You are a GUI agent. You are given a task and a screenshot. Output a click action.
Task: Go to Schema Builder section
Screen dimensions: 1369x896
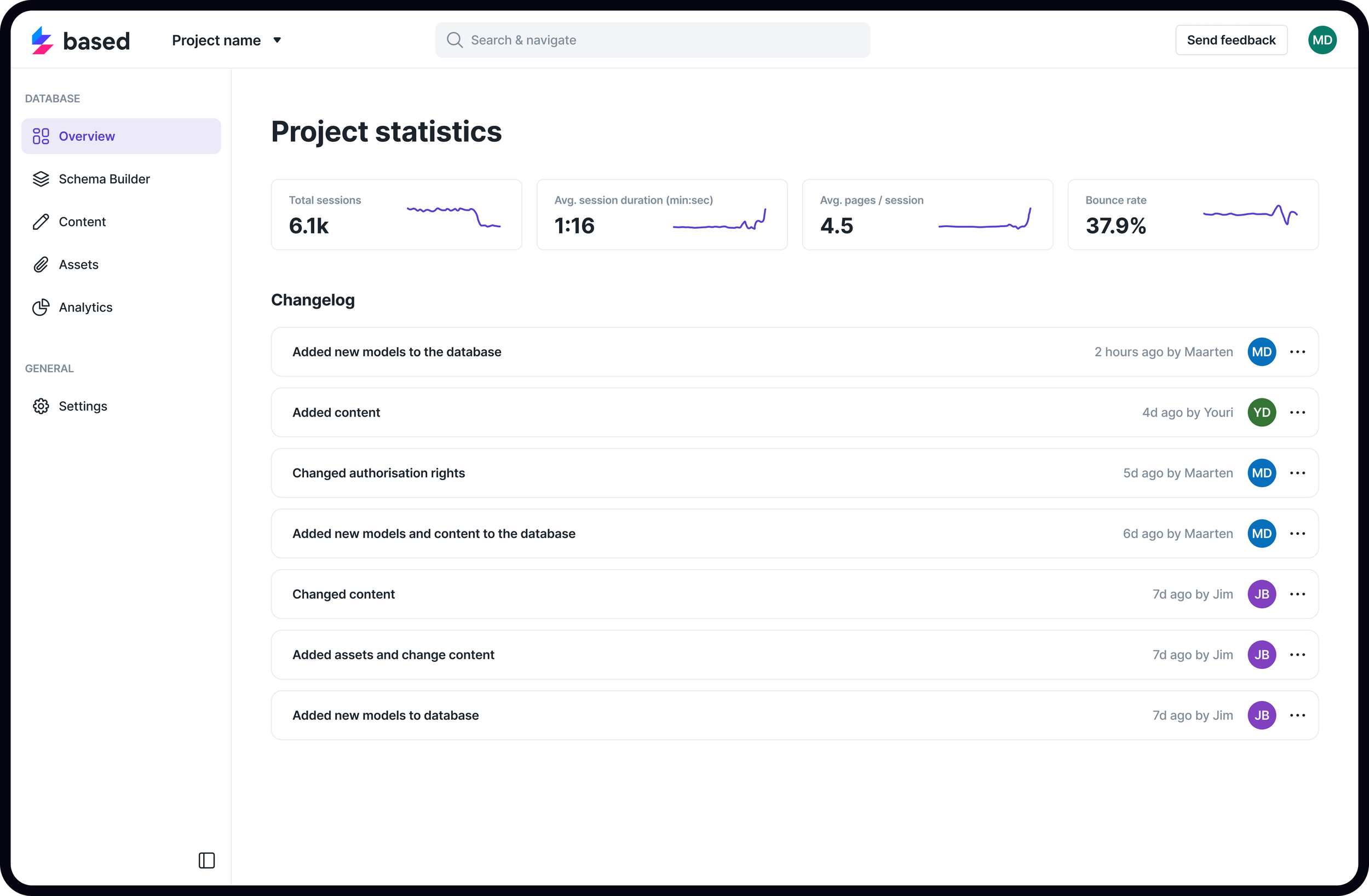tap(104, 179)
